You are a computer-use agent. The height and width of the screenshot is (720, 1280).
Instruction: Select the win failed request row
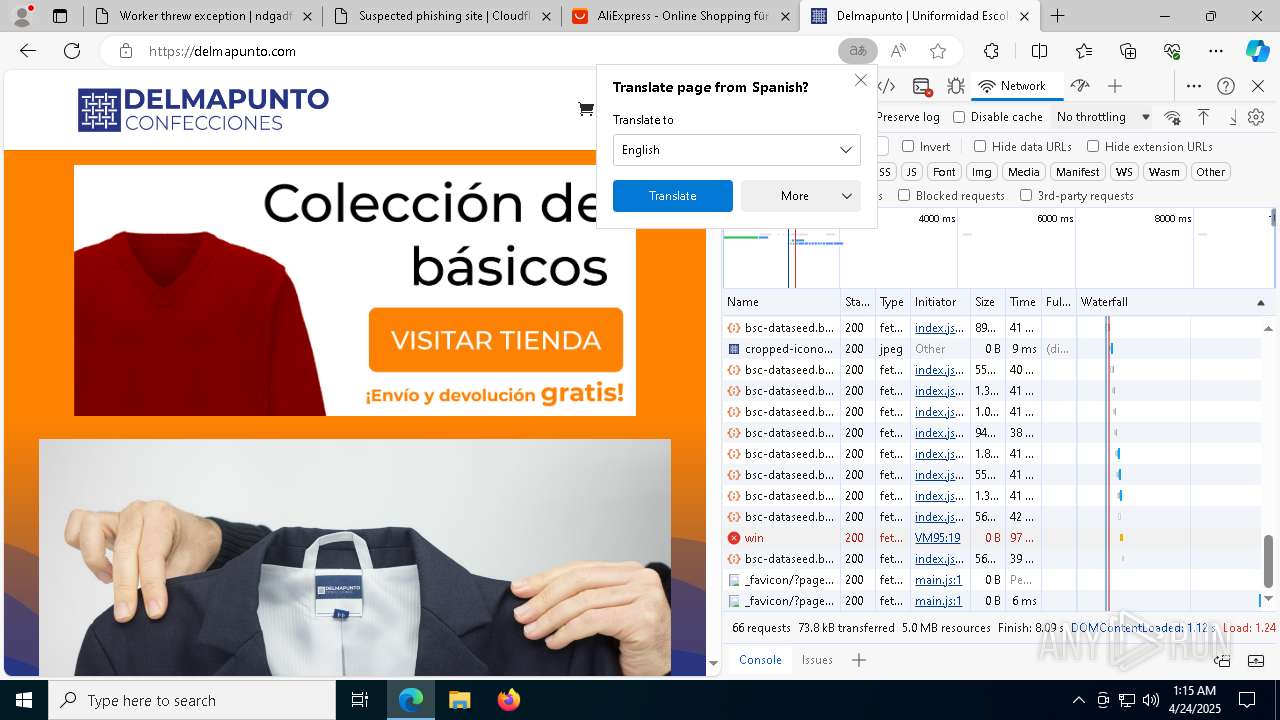pos(992,538)
